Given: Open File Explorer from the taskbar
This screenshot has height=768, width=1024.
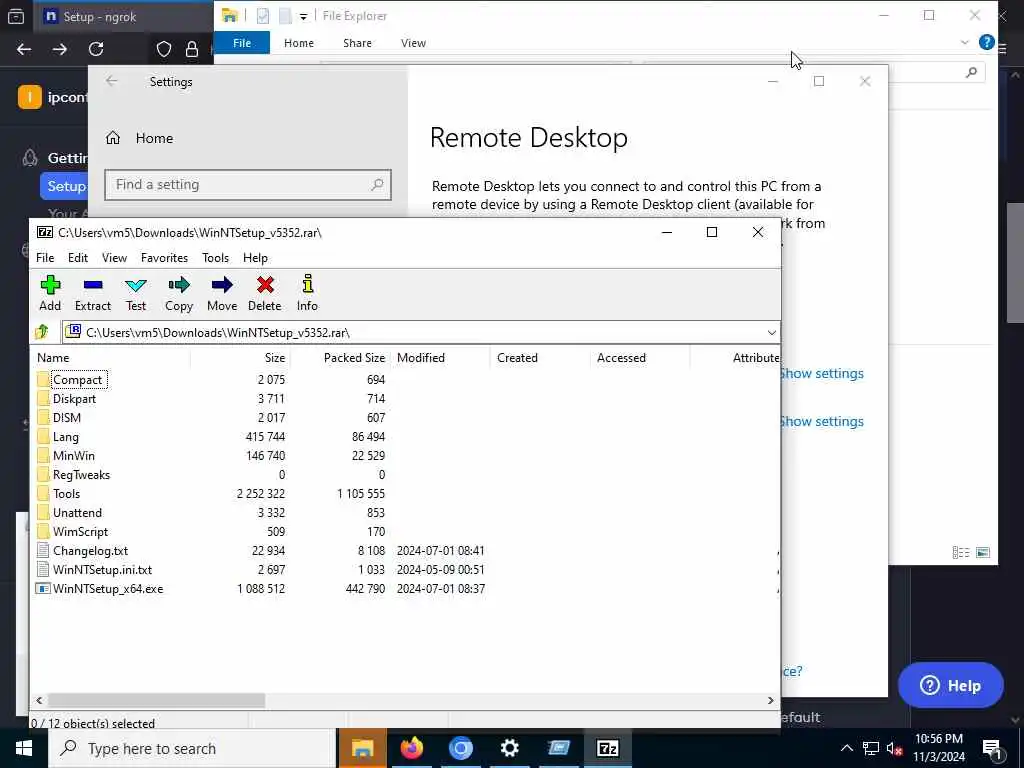Looking at the screenshot, I should [x=362, y=748].
